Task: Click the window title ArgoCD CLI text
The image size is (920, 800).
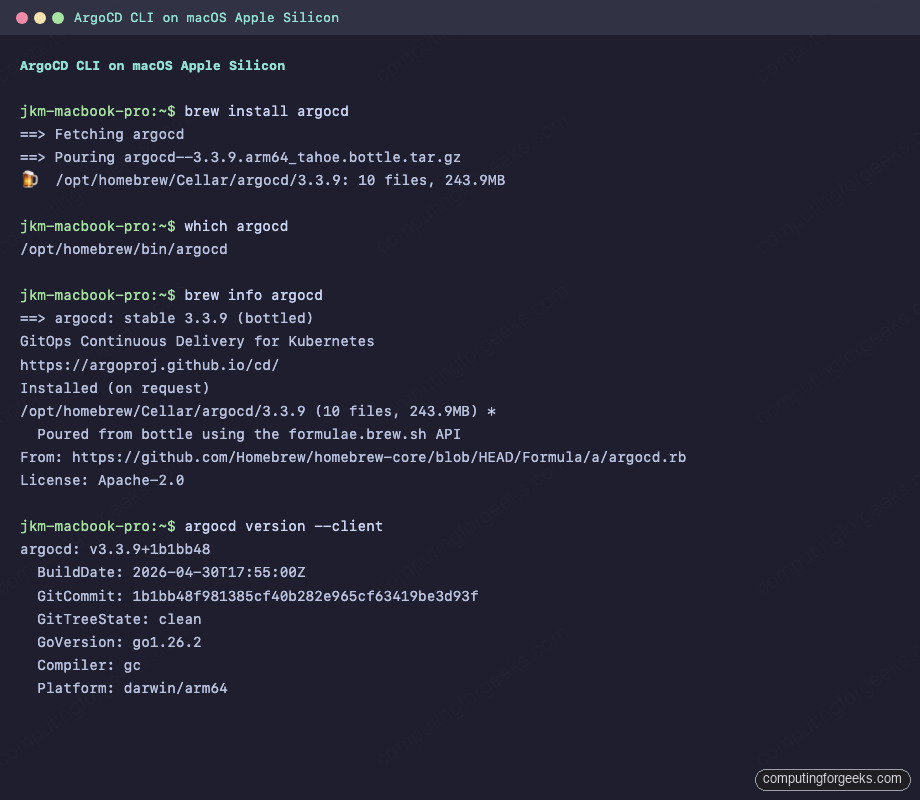Action: 206,18
